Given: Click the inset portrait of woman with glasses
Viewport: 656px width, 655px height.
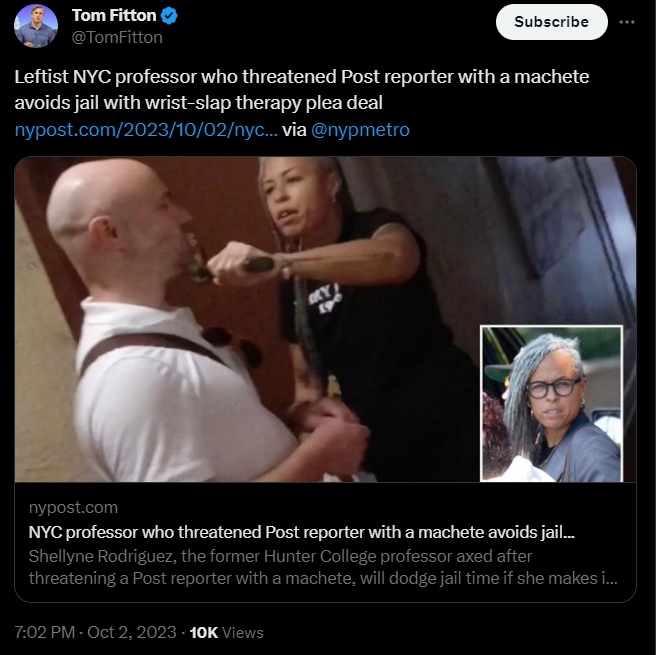Looking at the screenshot, I should [x=551, y=403].
